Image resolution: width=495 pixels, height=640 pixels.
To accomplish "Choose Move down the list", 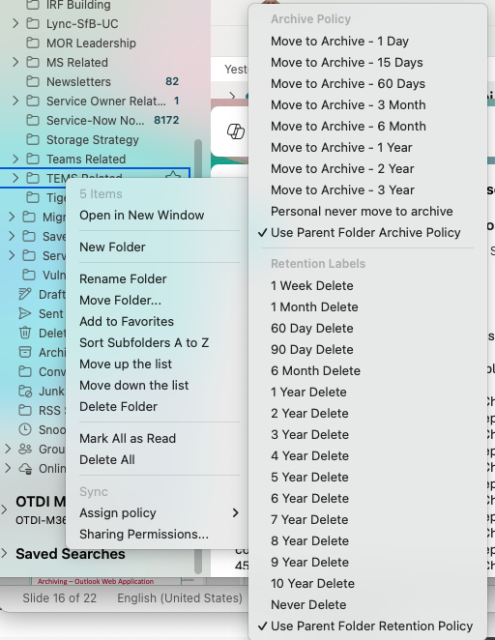I will click(x=134, y=385).
